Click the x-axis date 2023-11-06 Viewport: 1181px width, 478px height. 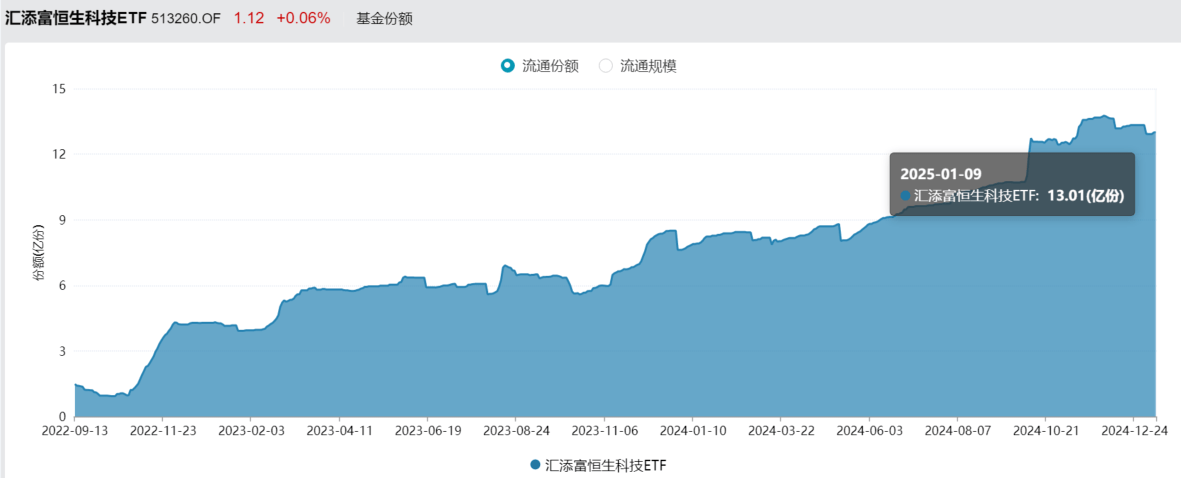(x=604, y=431)
